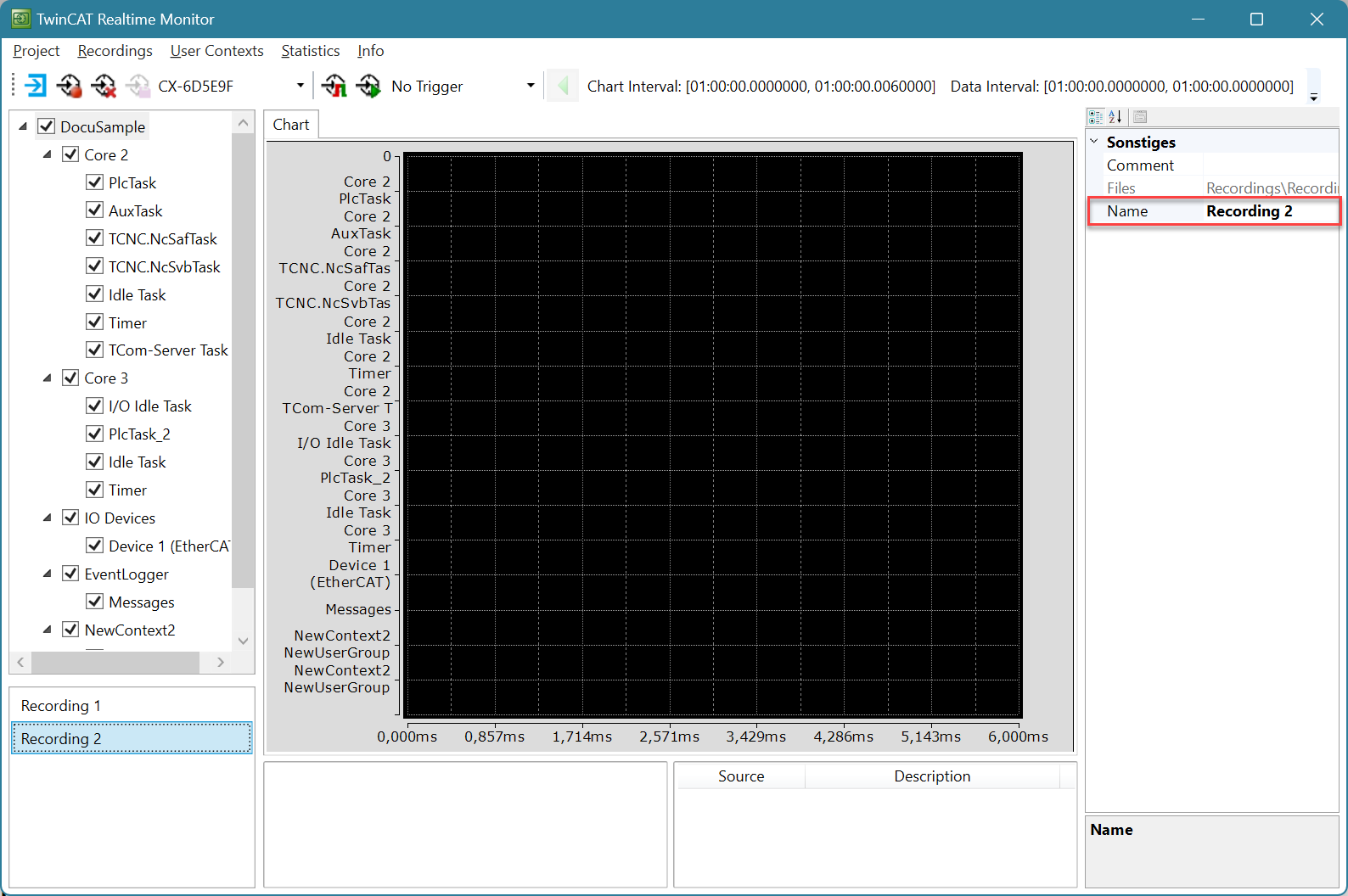Collapse the IO Devices tree node

[48, 518]
